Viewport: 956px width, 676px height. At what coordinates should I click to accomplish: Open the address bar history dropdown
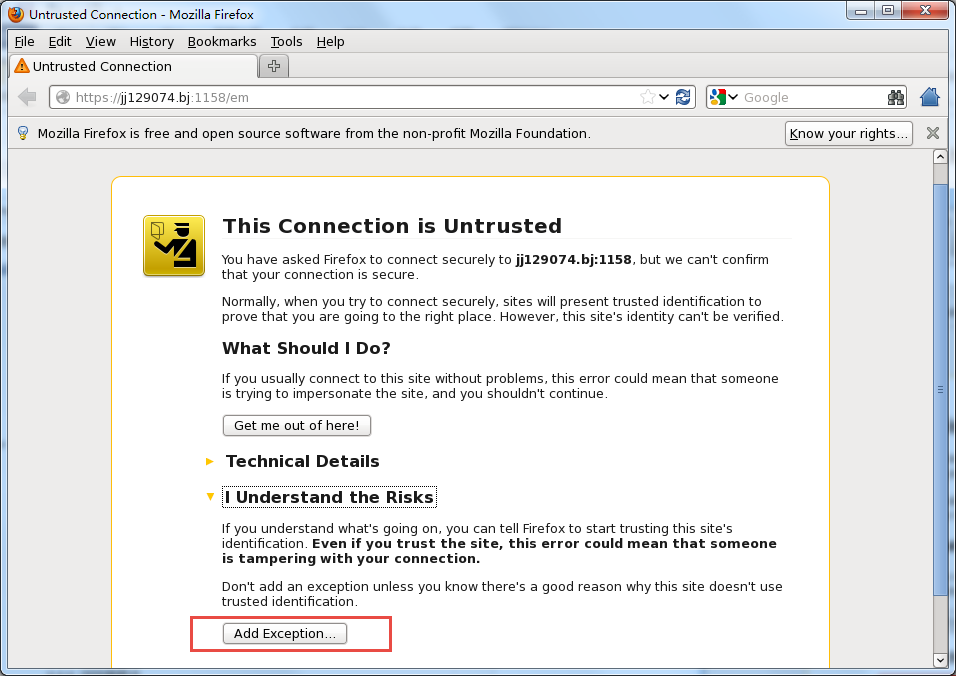pos(662,96)
